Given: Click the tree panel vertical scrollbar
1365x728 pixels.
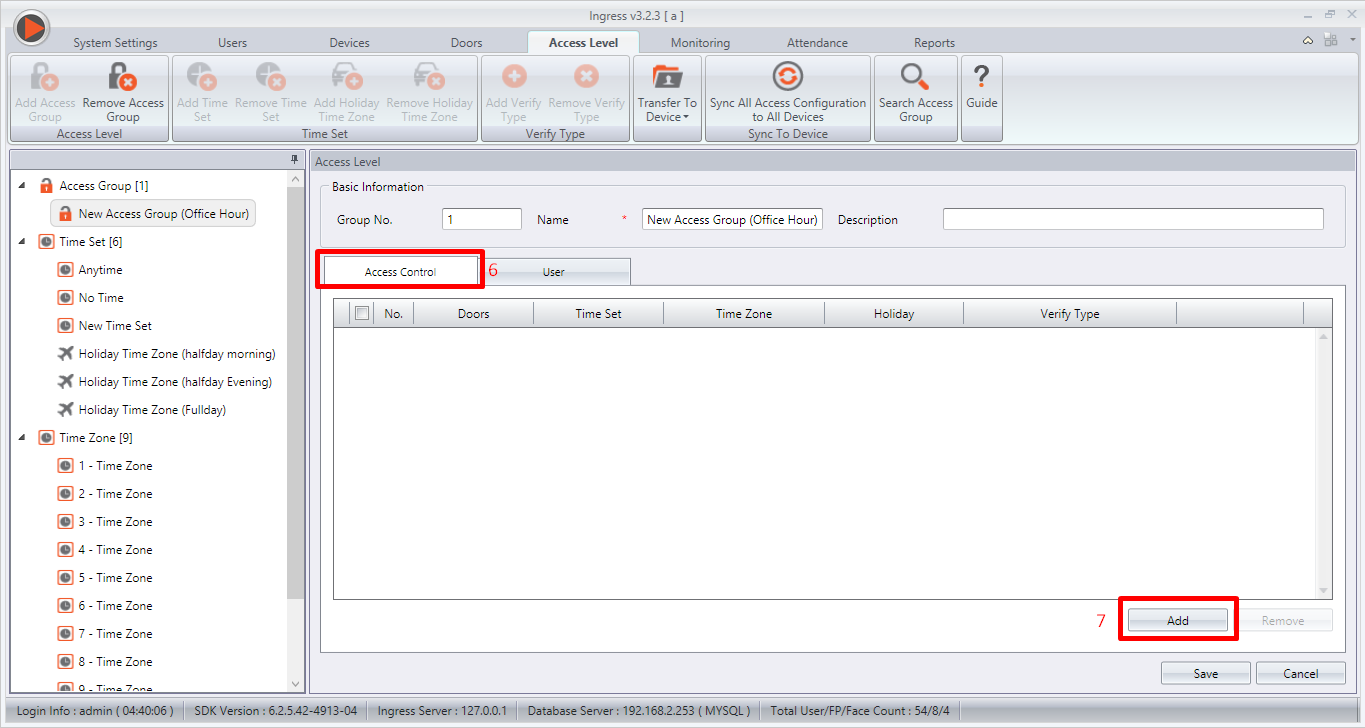Looking at the screenshot, I should click(x=295, y=430).
